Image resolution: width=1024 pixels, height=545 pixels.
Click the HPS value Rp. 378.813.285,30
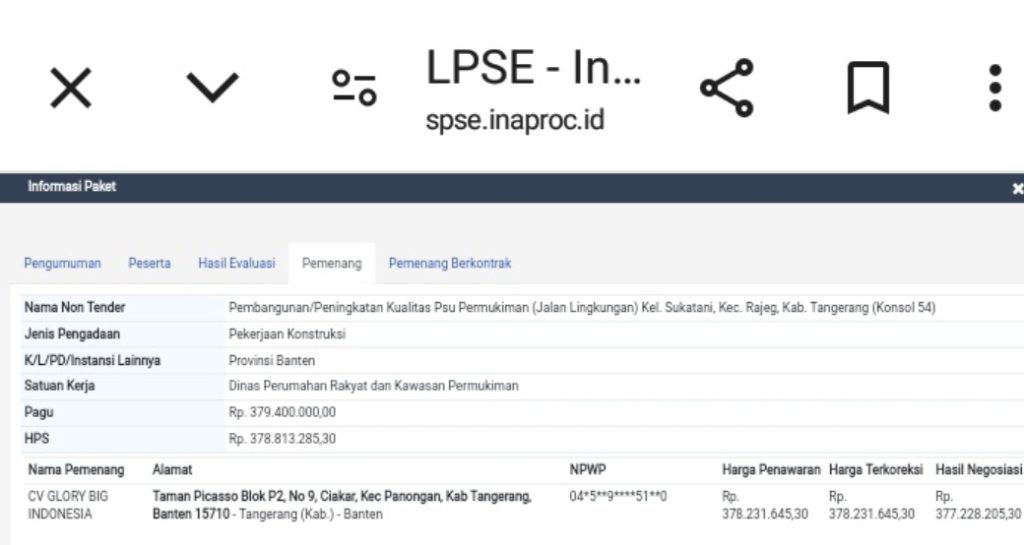282,438
